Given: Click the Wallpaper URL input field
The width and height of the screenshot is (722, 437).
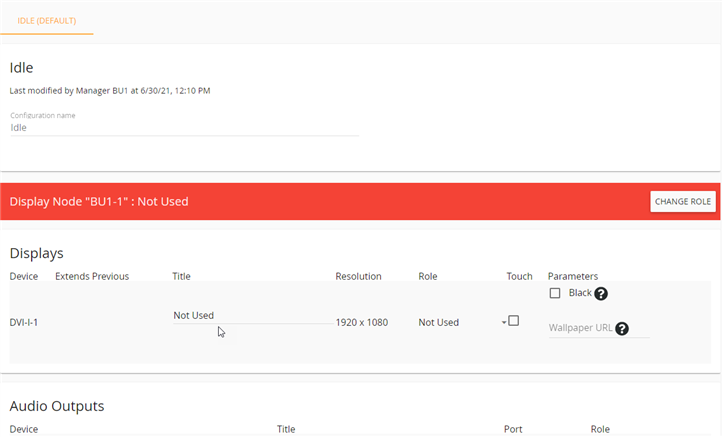Looking at the screenshot, I should pyautogui.click(x=580, y=328).
